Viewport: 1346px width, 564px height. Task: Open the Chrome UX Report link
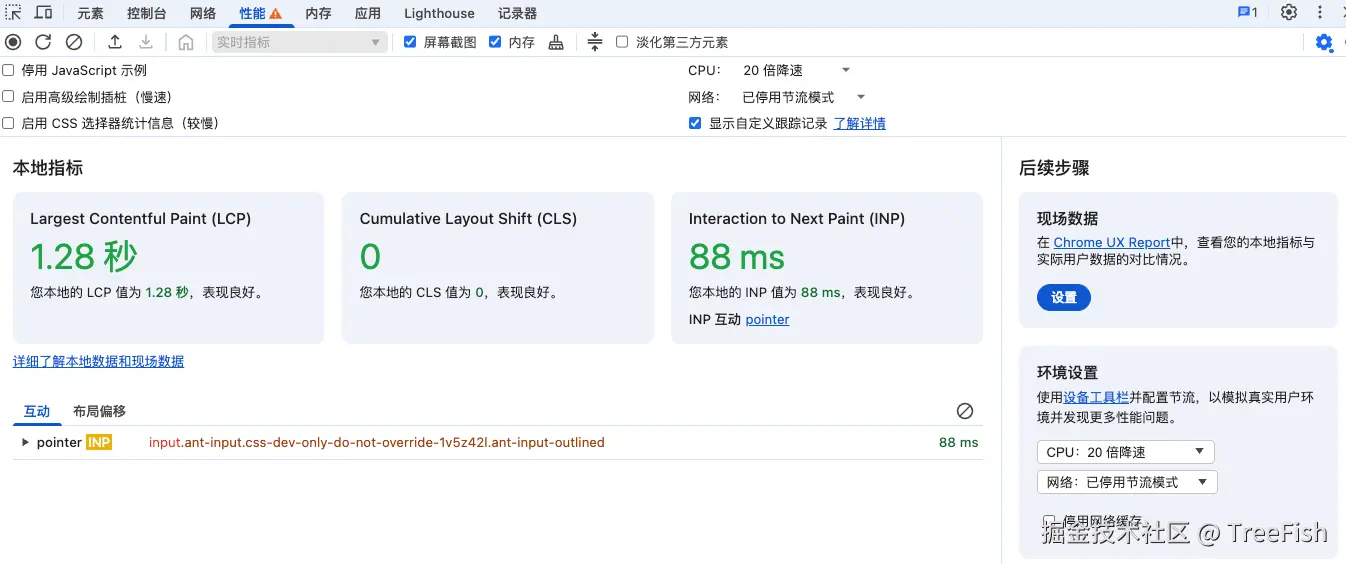coord(1111,242)
